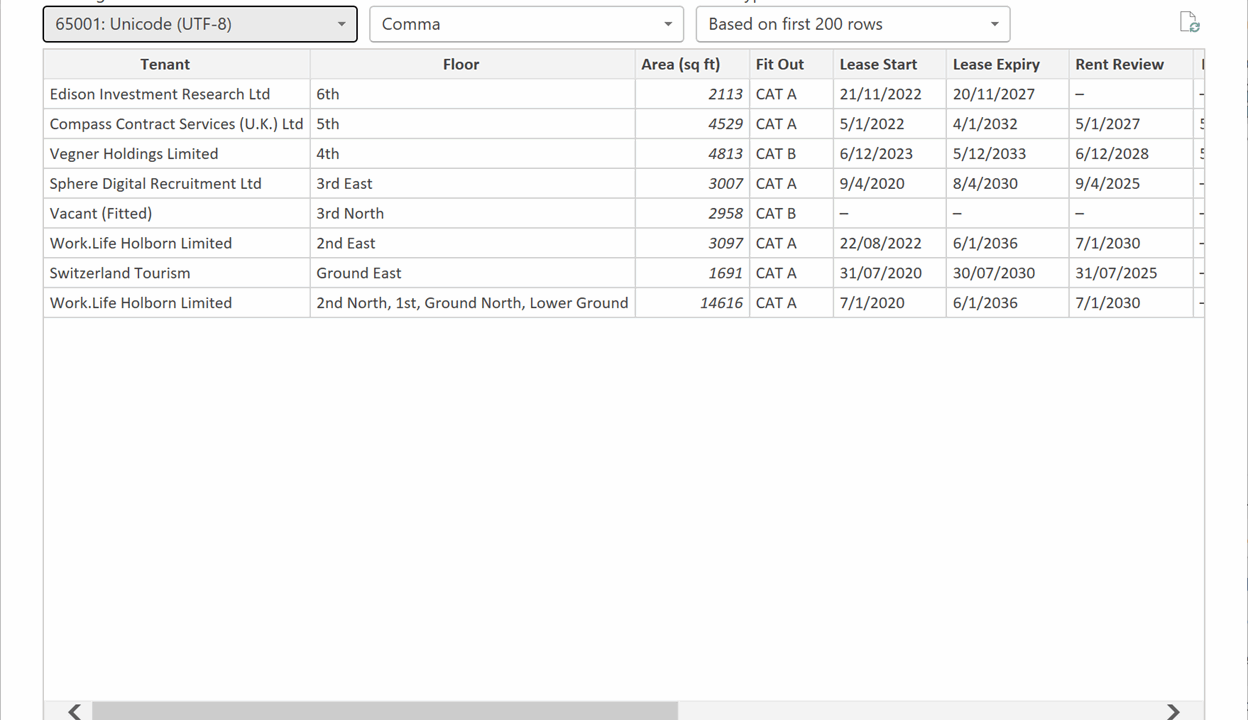Click the Ground East floor cell
Viewport: 1248px width, 720px height.
(472, 273)
